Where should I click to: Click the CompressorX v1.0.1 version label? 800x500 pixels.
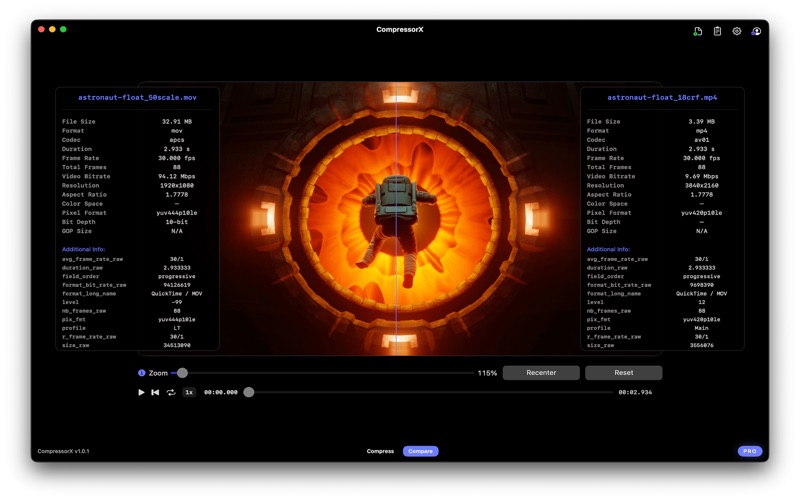(63, 452)
